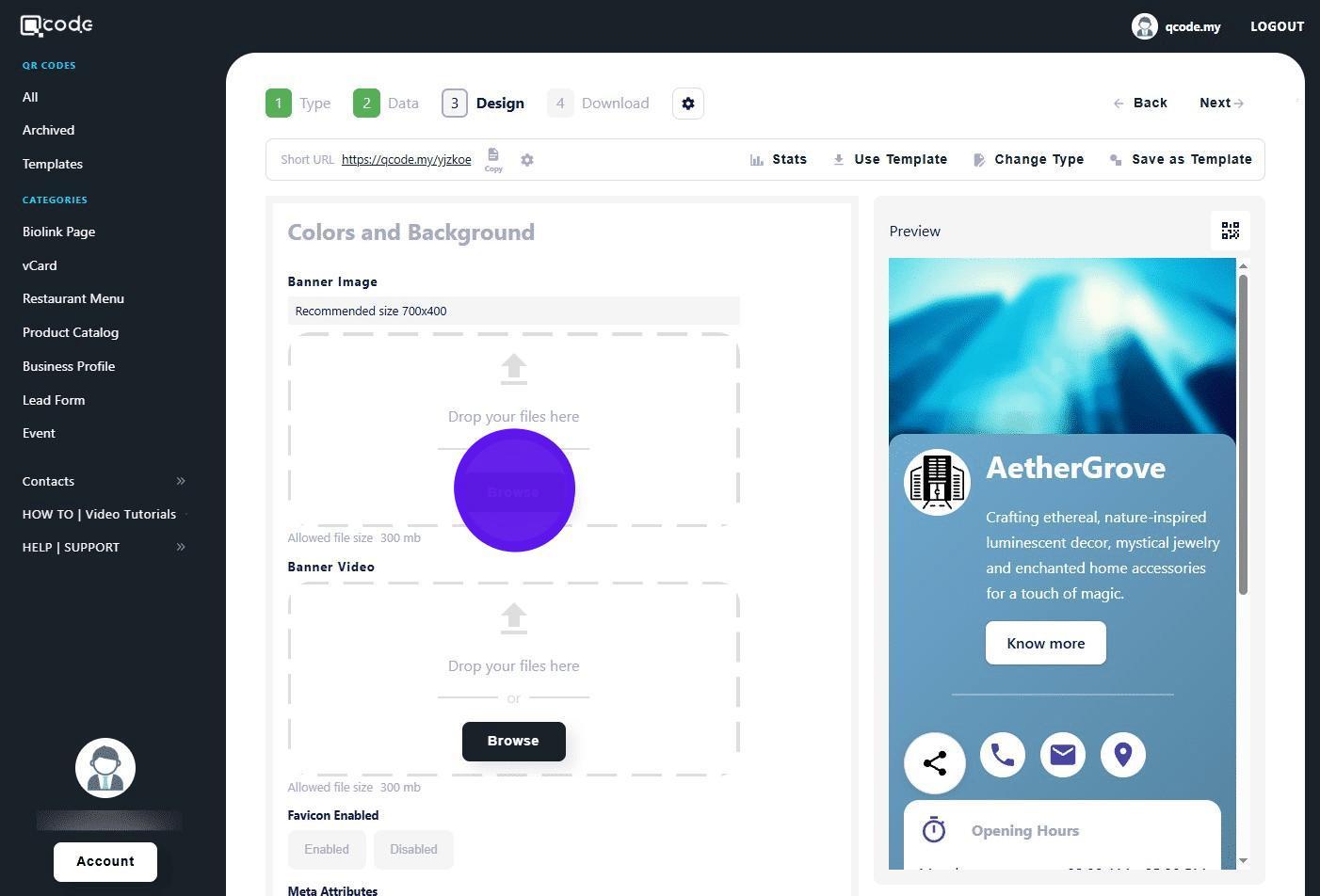Show the QR code preview icon
This screenshot has height=896, width=1320.
tap(1230, 231)
